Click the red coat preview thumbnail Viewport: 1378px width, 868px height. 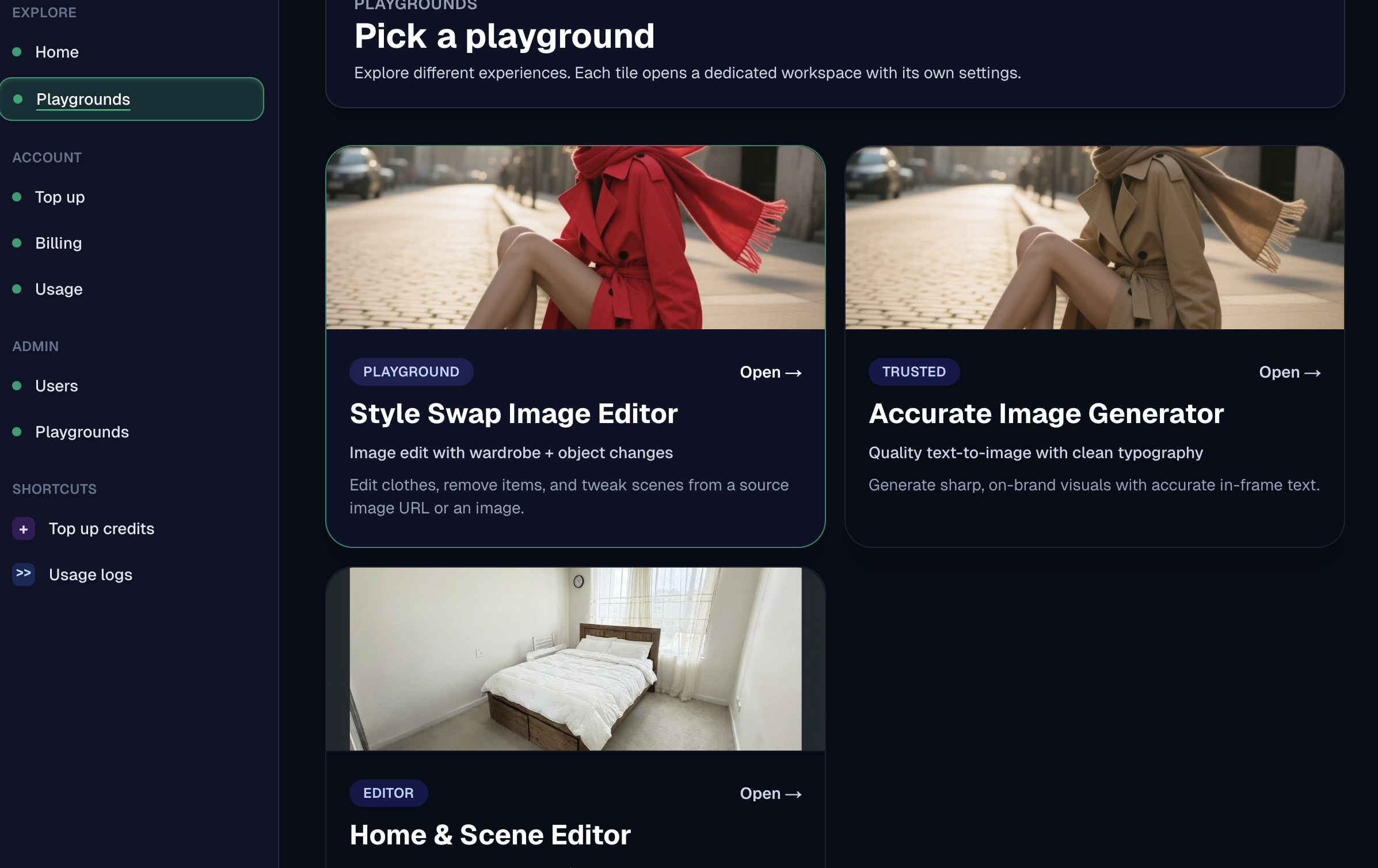tap(575, 238)
